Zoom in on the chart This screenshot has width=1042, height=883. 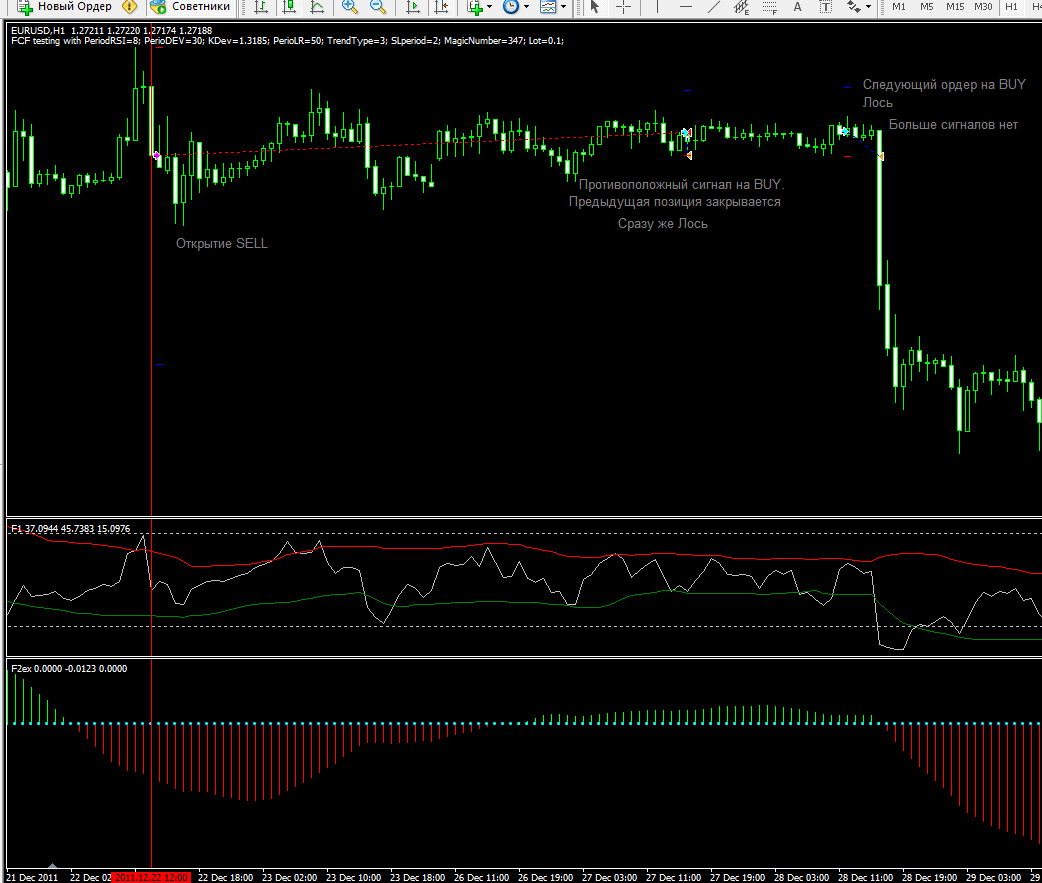coord(350,7)
